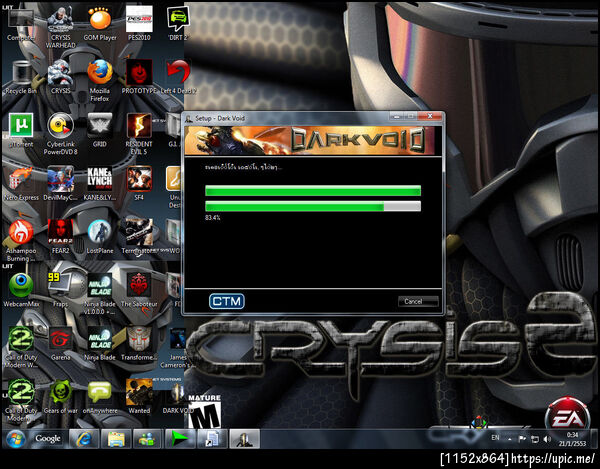Open the PES2010 shortcut

(139, 23)
